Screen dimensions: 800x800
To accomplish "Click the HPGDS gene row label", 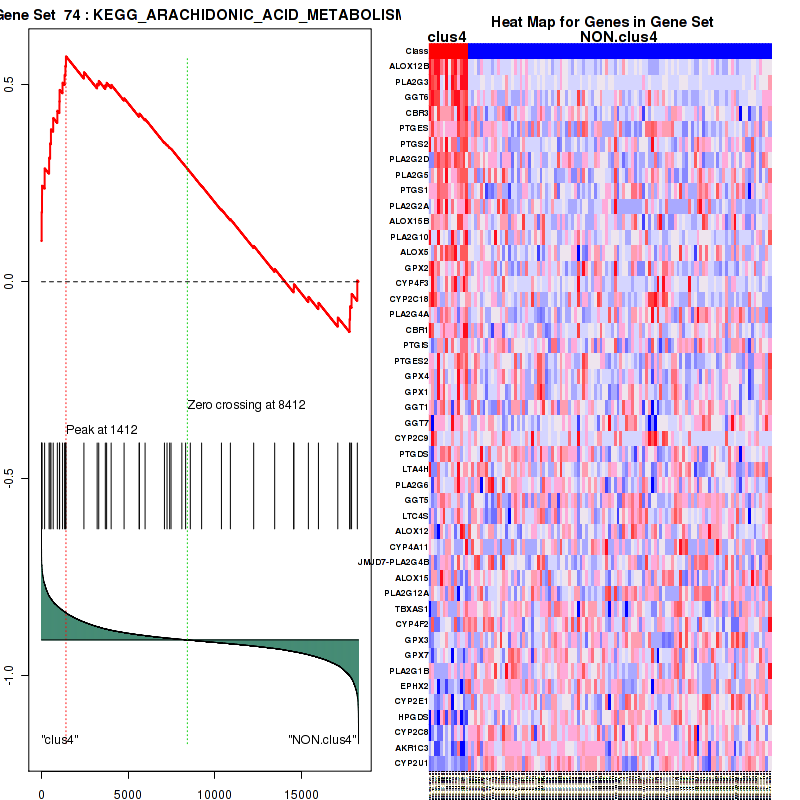I will [413, 716].
